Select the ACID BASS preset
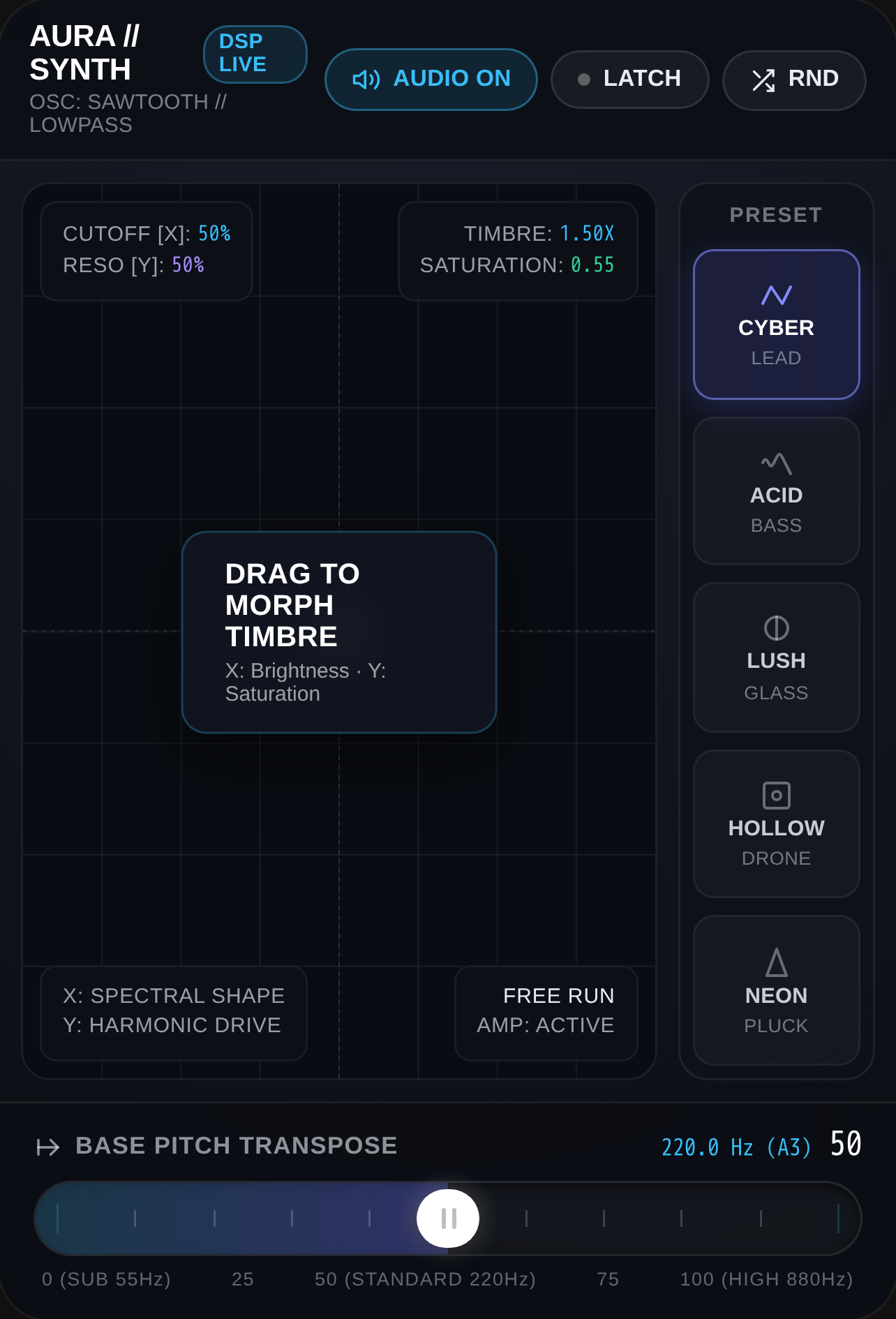896x1319 pixels. (x=776, y=491)
